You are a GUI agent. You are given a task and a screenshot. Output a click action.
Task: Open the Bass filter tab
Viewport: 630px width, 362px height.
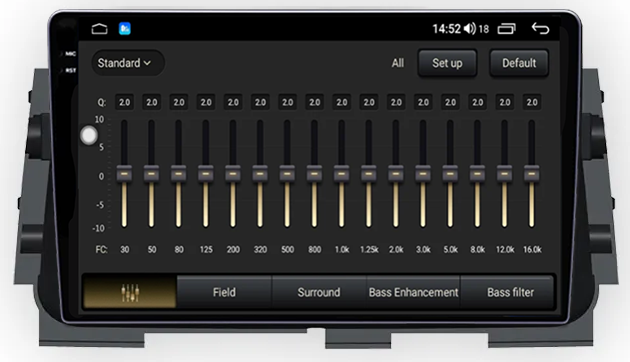pyautogui.click(x=510, y=292)
